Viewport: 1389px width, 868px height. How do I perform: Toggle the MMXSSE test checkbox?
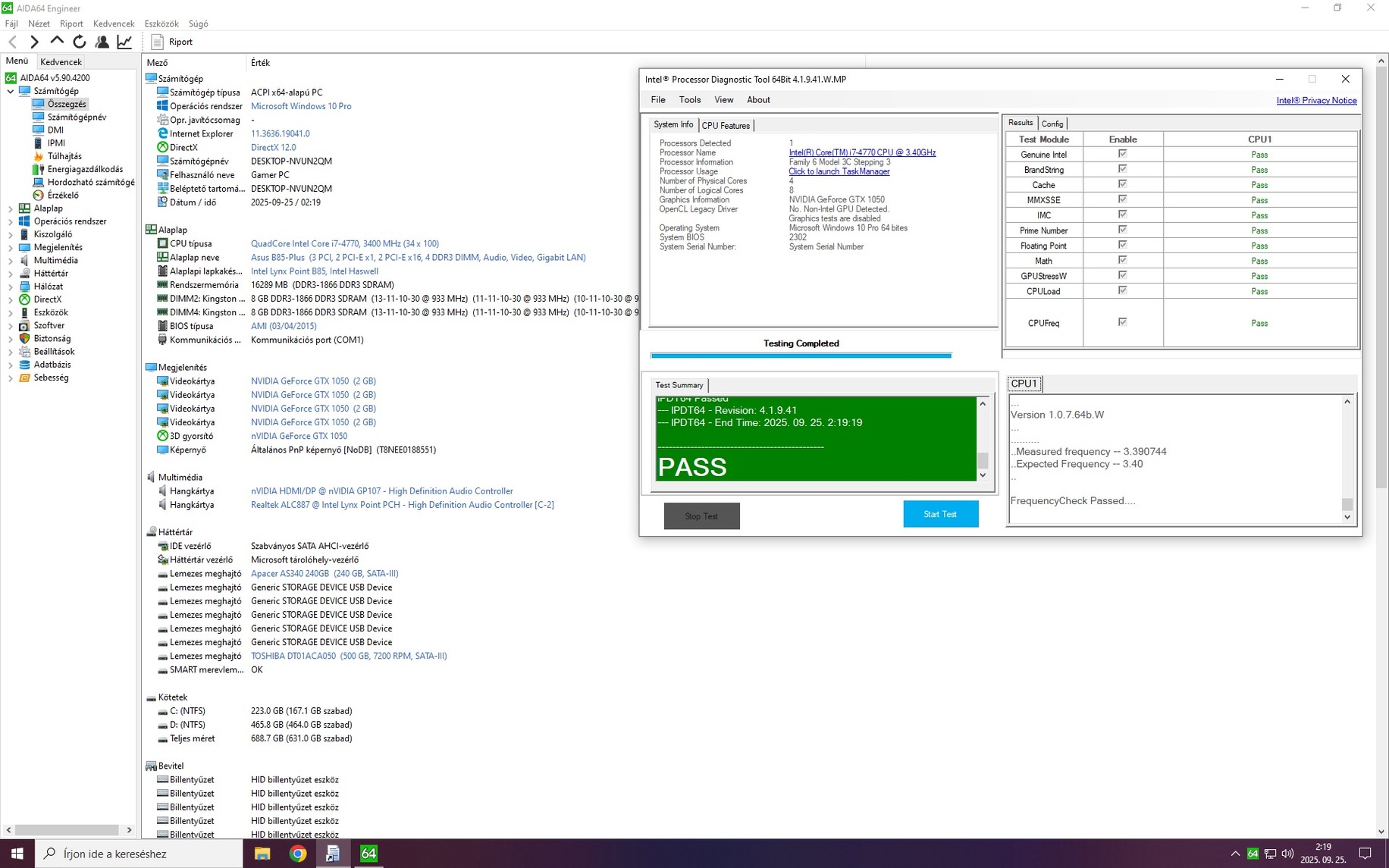pyautogui.click(x=1122, y=199)
